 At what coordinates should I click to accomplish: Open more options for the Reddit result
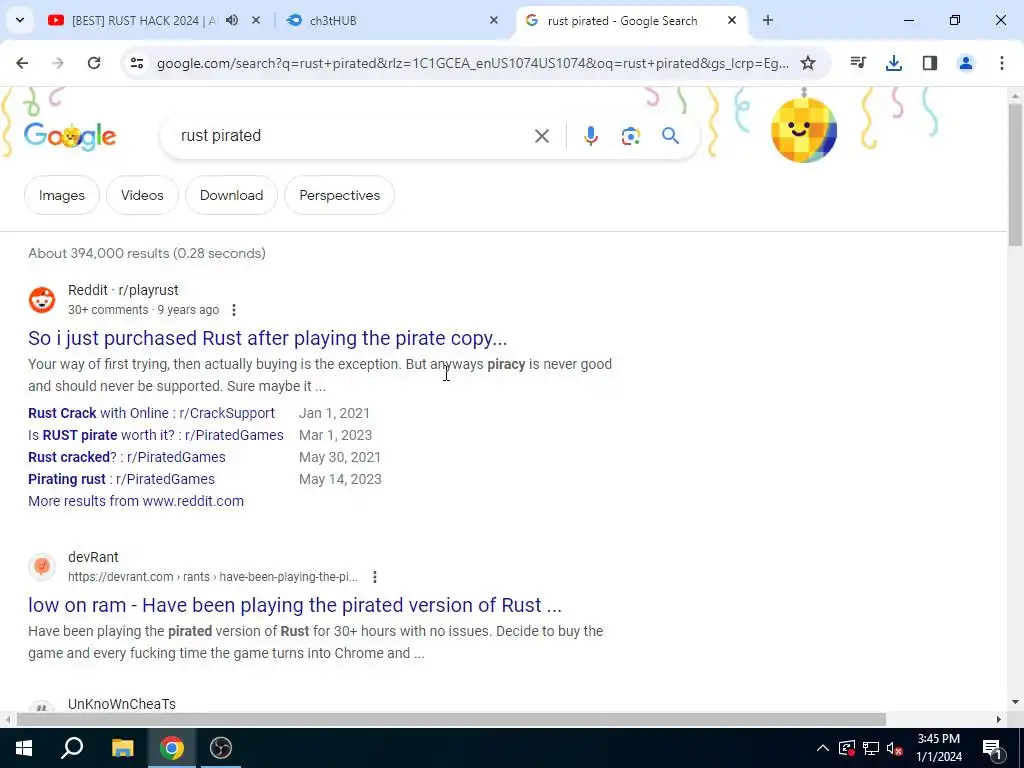(234, 310)
